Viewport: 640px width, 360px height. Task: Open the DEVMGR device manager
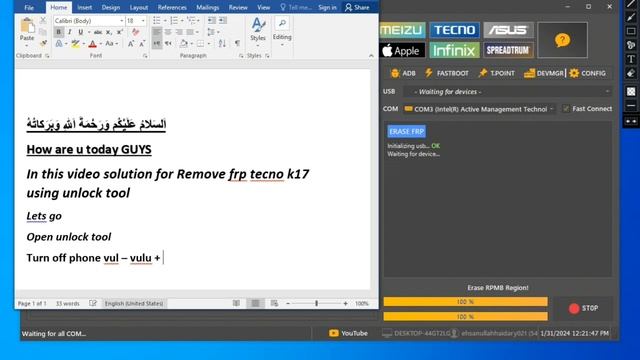pyautogui.click(x=544, y=73)
